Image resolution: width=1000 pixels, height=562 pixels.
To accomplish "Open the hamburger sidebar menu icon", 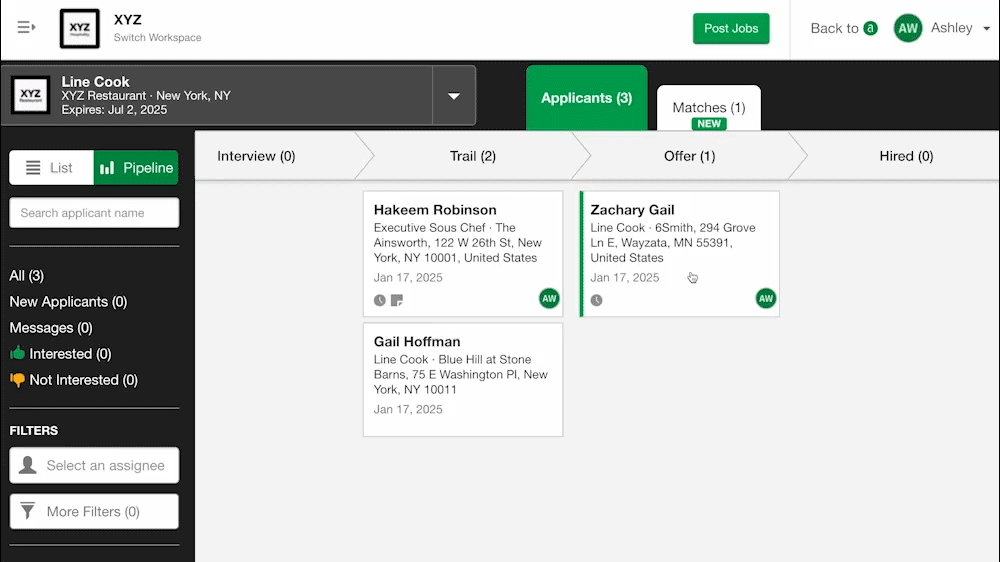I will click(26, 28).
